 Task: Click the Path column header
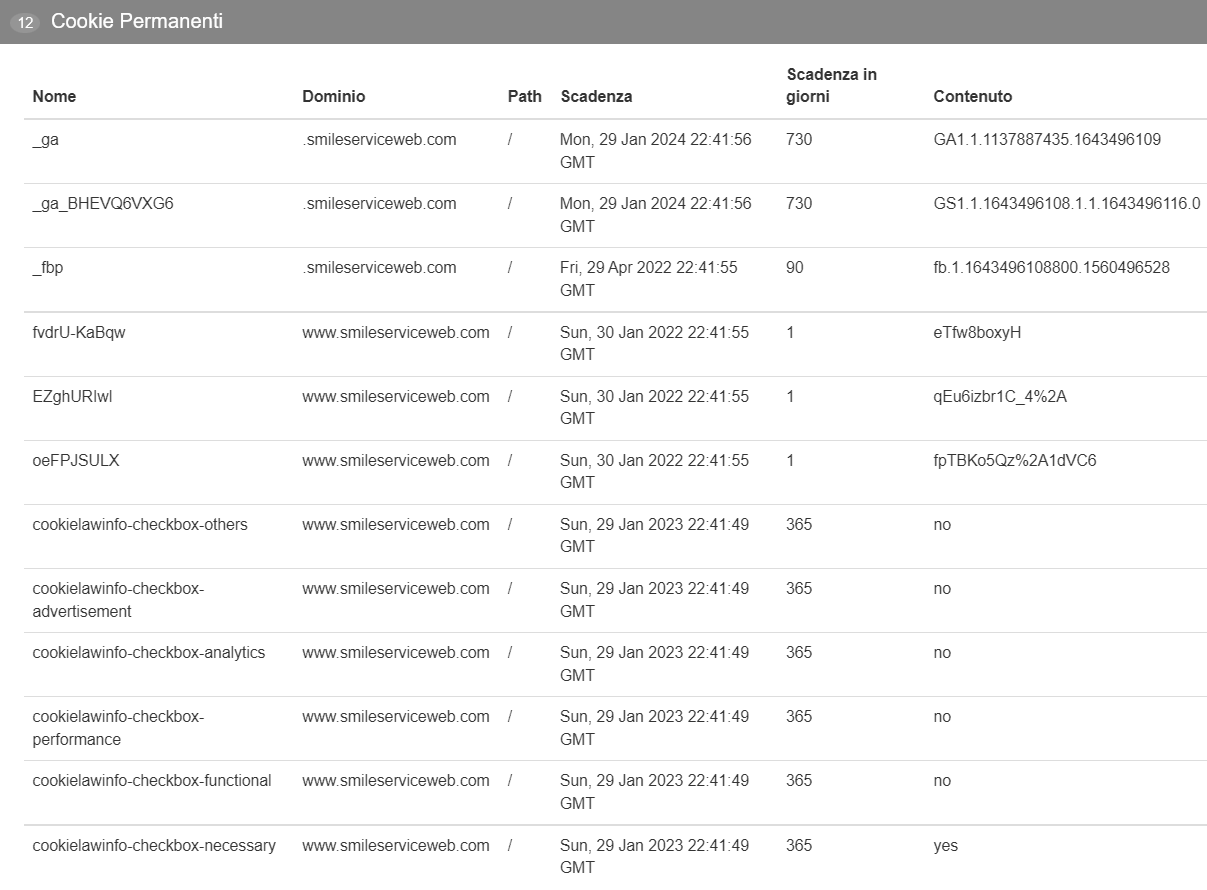point(525,97)
